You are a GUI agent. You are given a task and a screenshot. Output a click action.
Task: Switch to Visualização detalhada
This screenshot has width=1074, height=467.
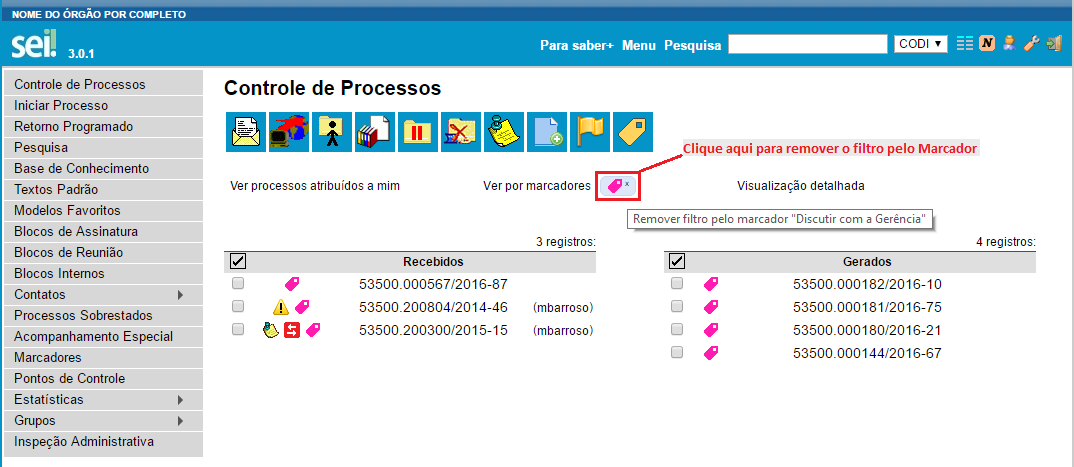pyautogui.click(x=801, y=186)
